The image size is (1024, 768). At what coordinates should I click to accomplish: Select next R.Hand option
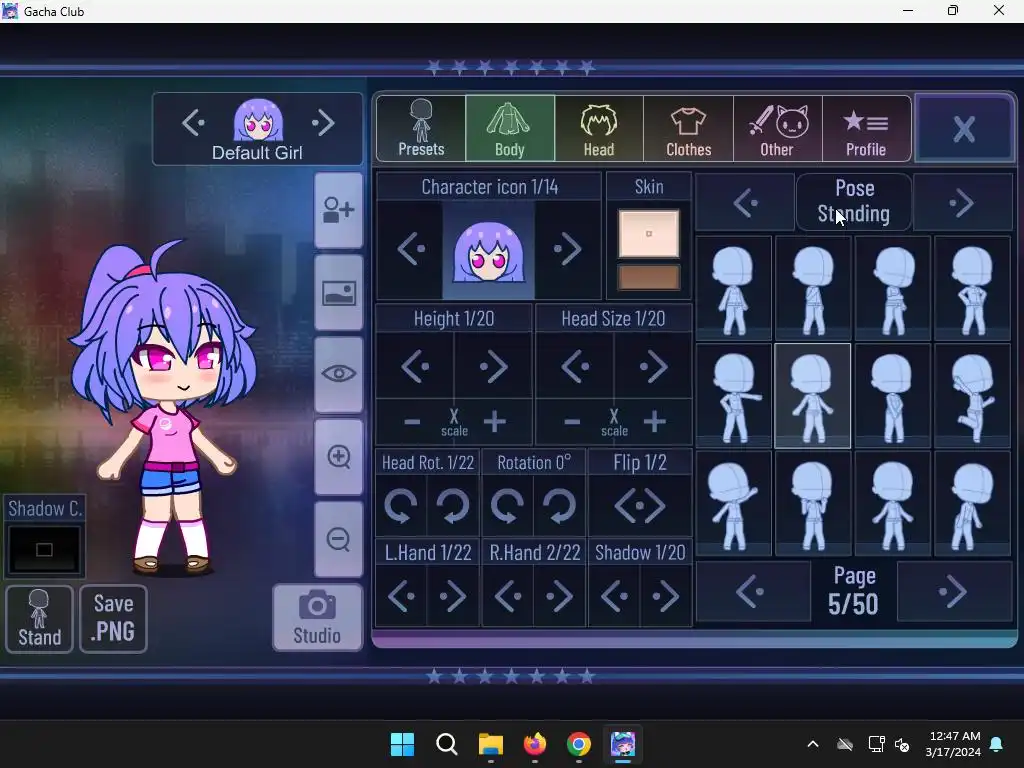560,596
